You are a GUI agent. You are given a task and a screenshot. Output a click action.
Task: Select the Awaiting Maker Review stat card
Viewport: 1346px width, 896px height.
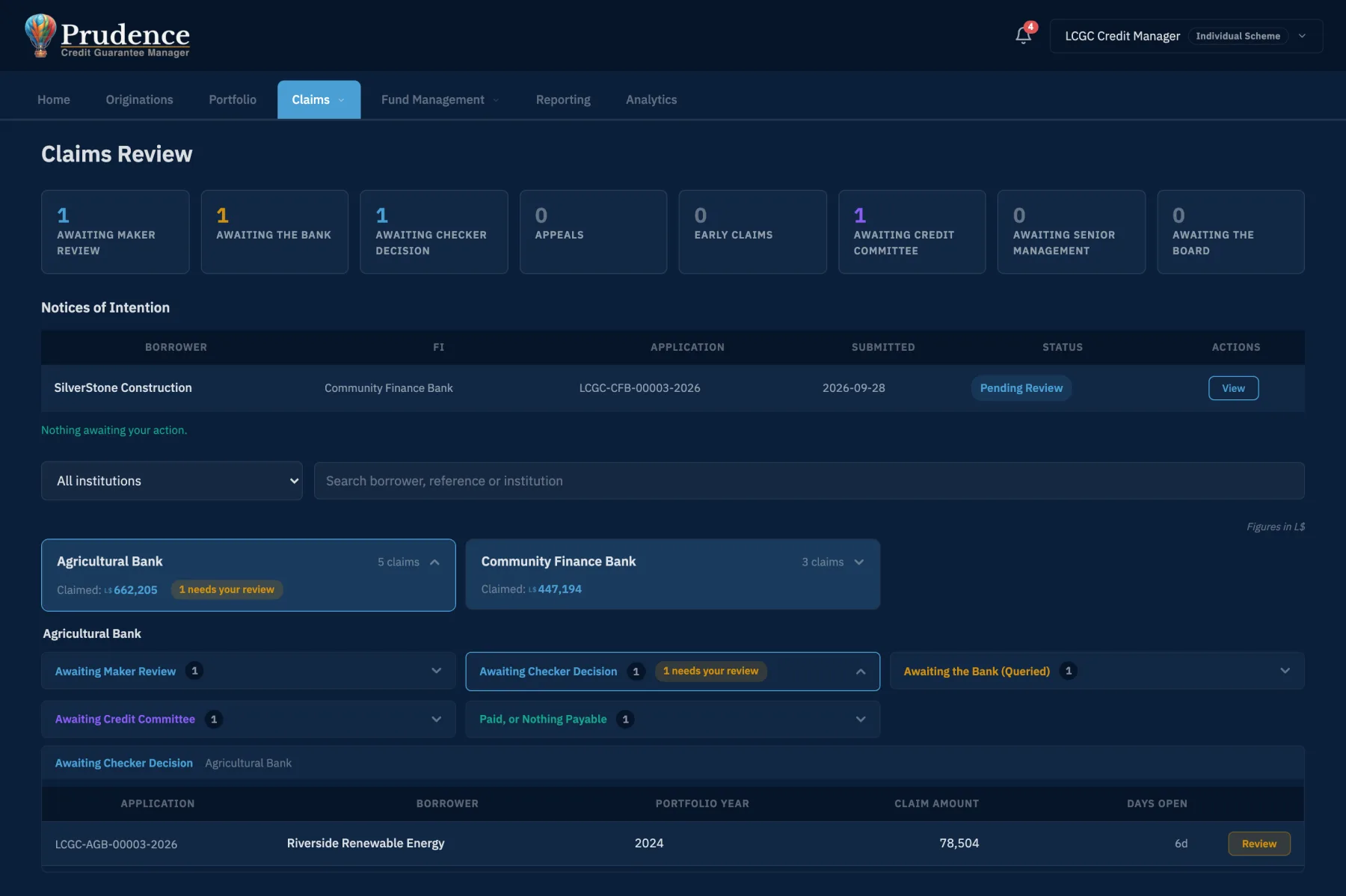coord(115,232)
